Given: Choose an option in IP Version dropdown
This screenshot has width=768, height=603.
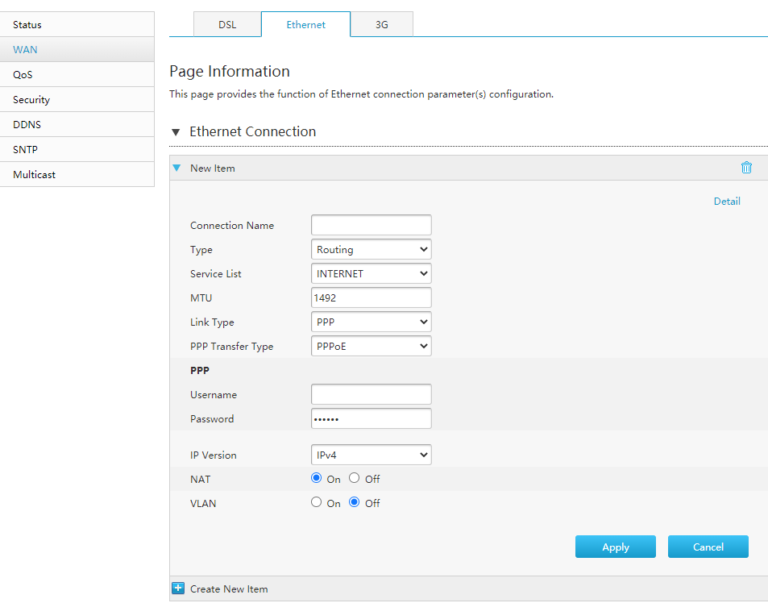Looking at the screenshot, I should [x=371, y=455].
